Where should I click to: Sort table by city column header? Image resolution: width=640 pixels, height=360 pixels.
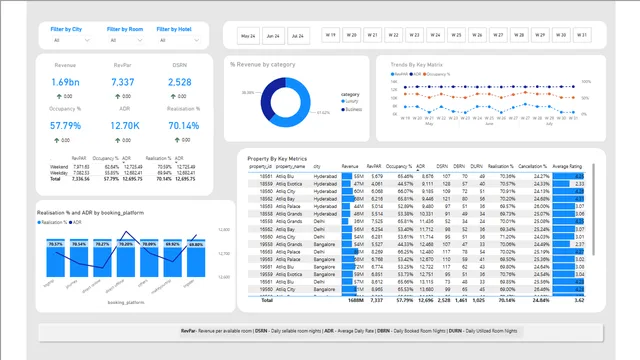point(317,167)
